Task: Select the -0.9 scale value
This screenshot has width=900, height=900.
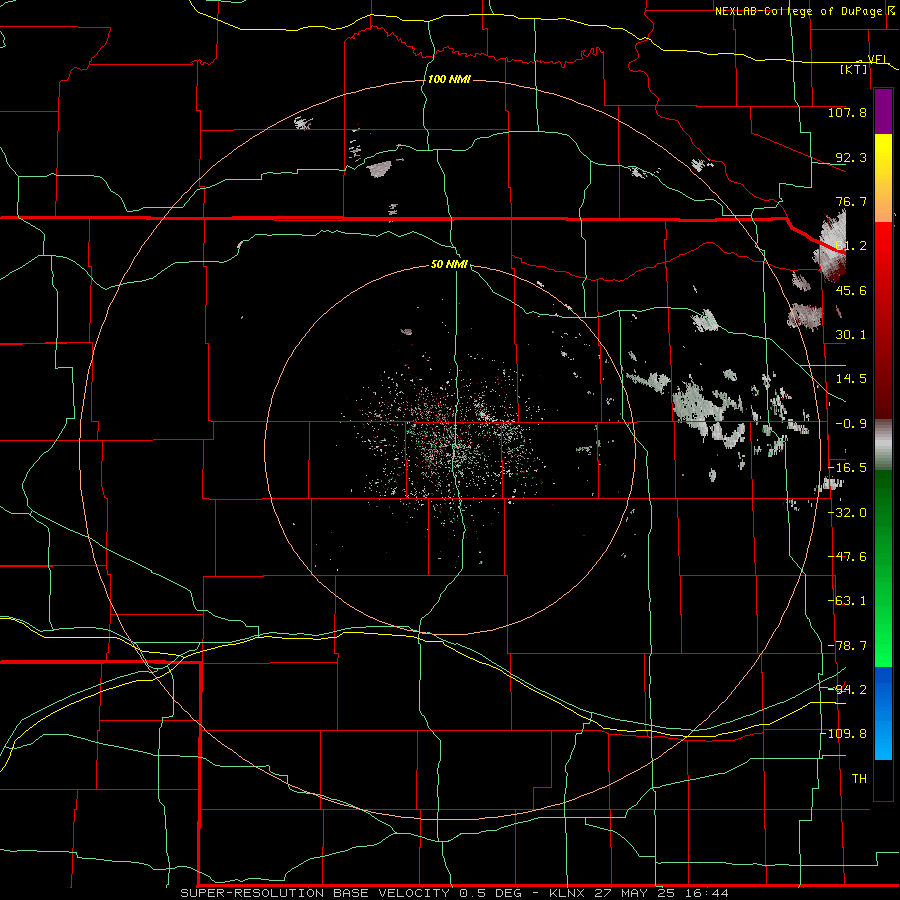Action: pyautogui.click(x=851, y=424)
